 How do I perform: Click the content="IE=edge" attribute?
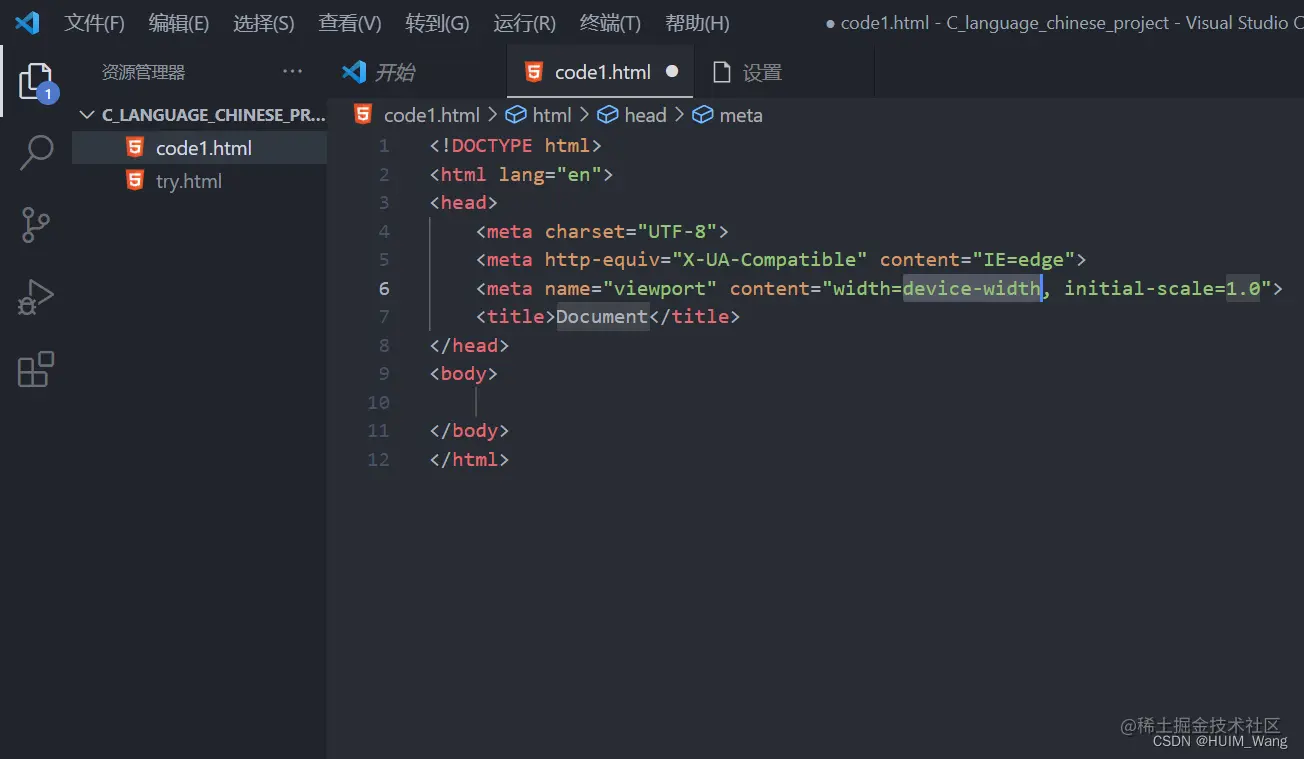[x=977, y=259]
